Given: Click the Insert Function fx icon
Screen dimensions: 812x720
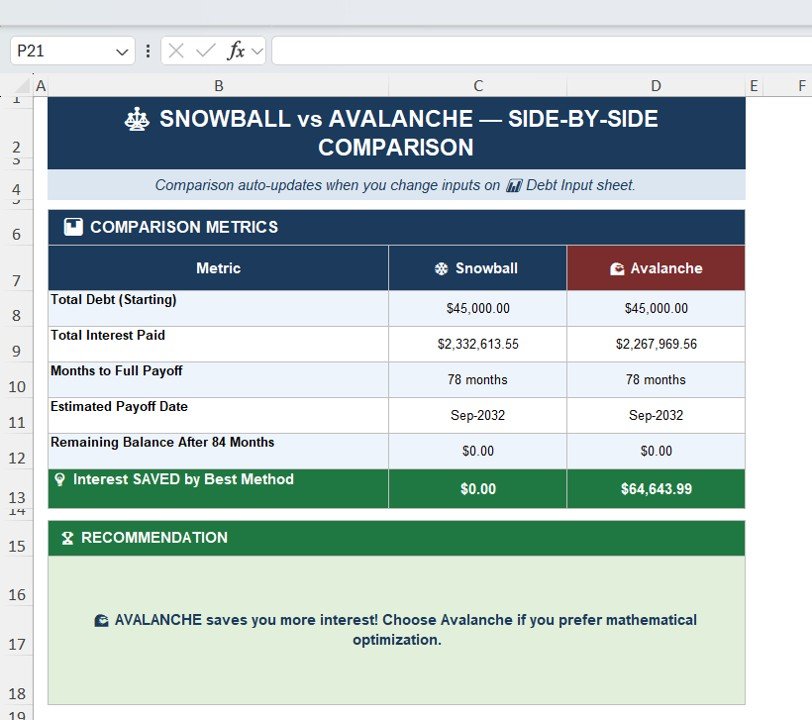Looking at the screenshot, I should (236, 51).
